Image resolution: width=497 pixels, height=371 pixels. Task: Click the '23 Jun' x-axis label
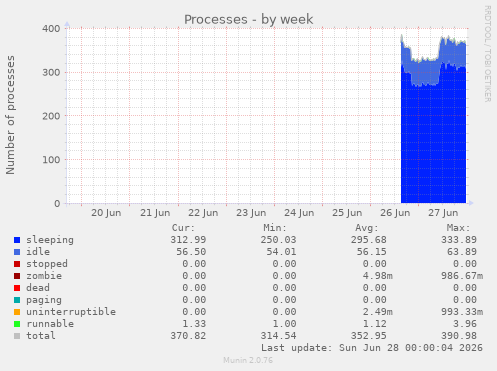pyautogui.click(x=251, y=213)
